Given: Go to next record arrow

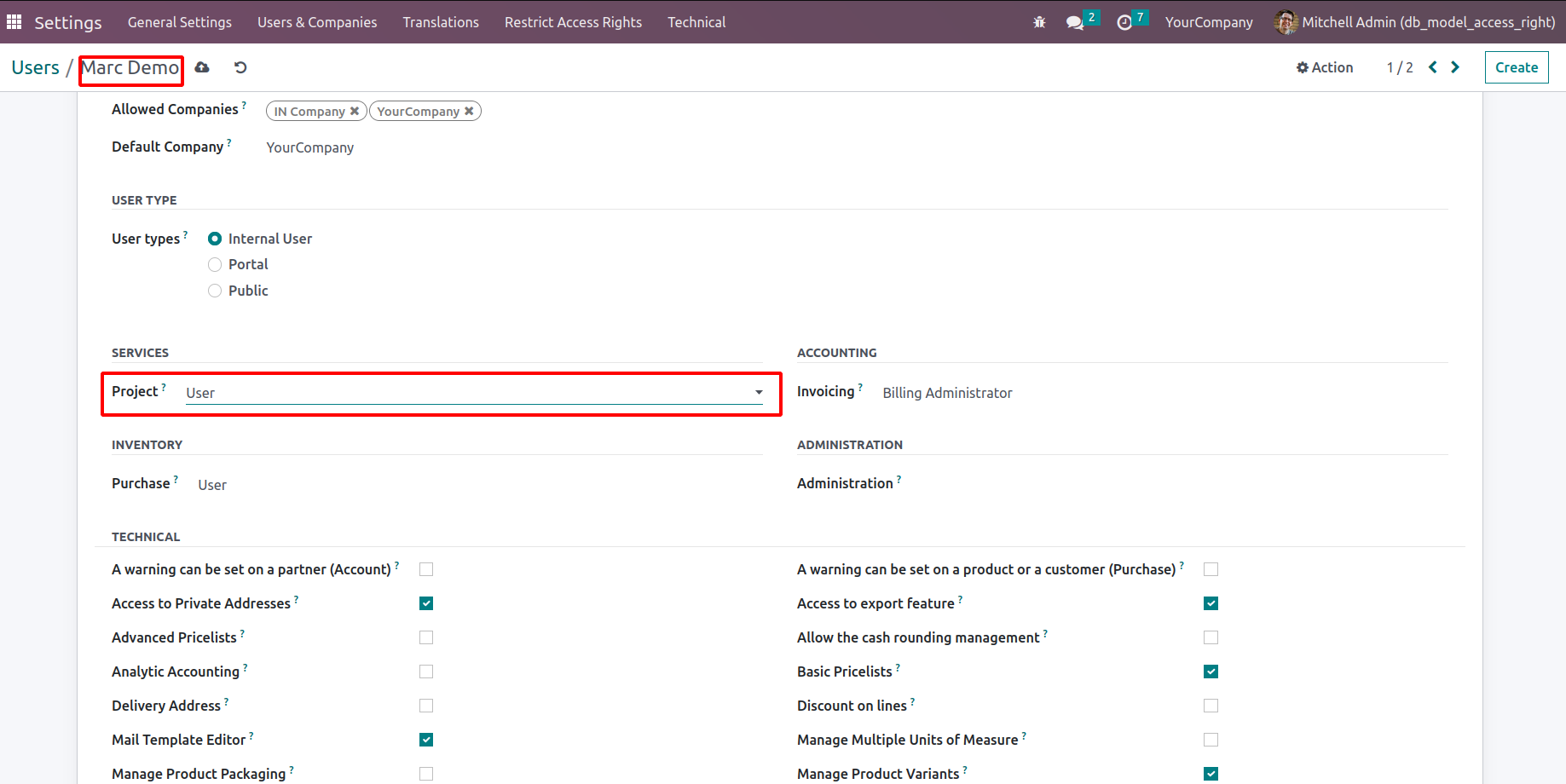Looking at the screenshot, I should 1455,67.
